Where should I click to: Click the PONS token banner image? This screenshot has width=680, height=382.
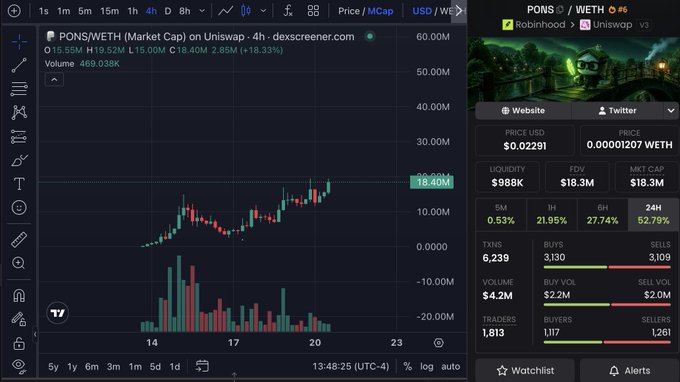click(x=573, y=69)
